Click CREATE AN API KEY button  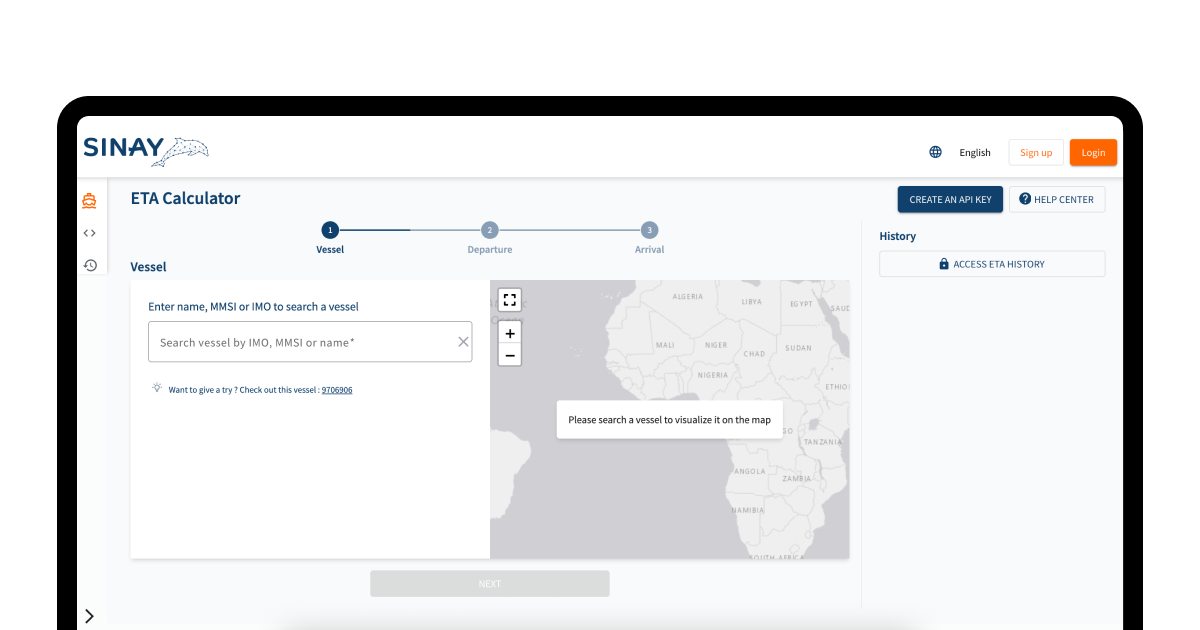click(950, 199)
